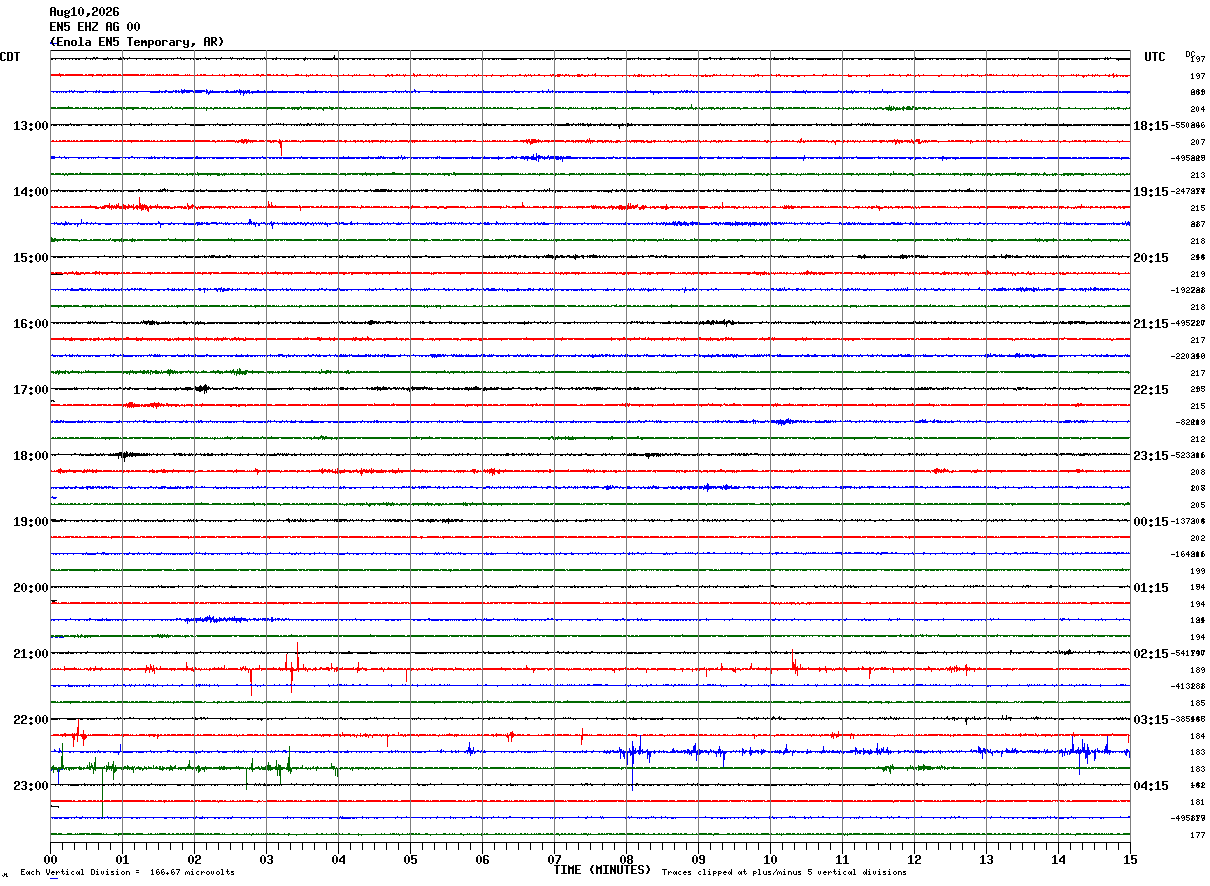Click the TIME (MINUTES) axis label
1210x886 pixels.
602,870
